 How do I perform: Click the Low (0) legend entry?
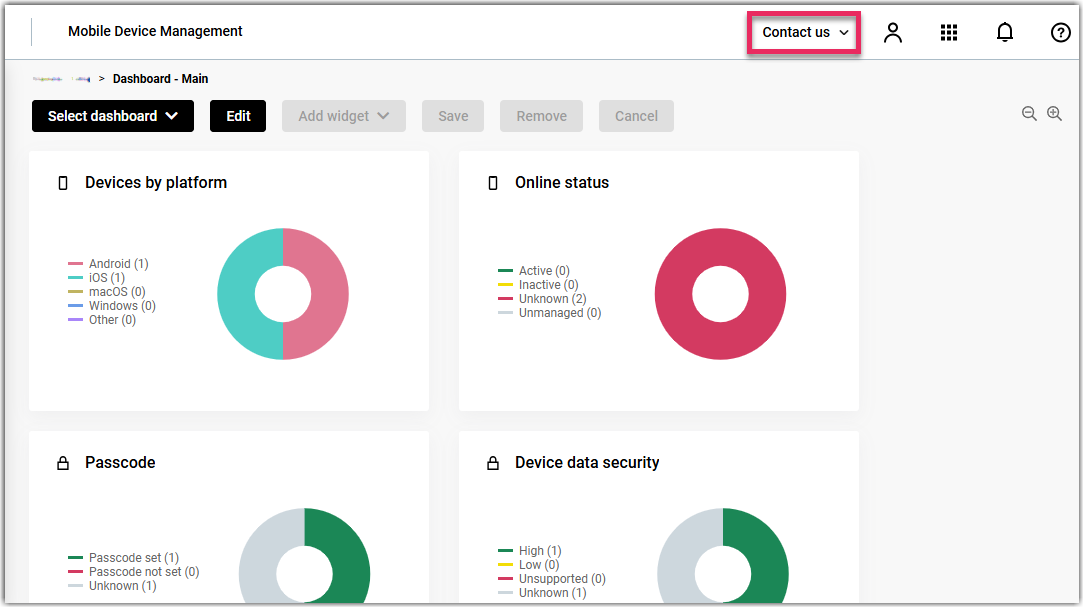coord(529,564)
